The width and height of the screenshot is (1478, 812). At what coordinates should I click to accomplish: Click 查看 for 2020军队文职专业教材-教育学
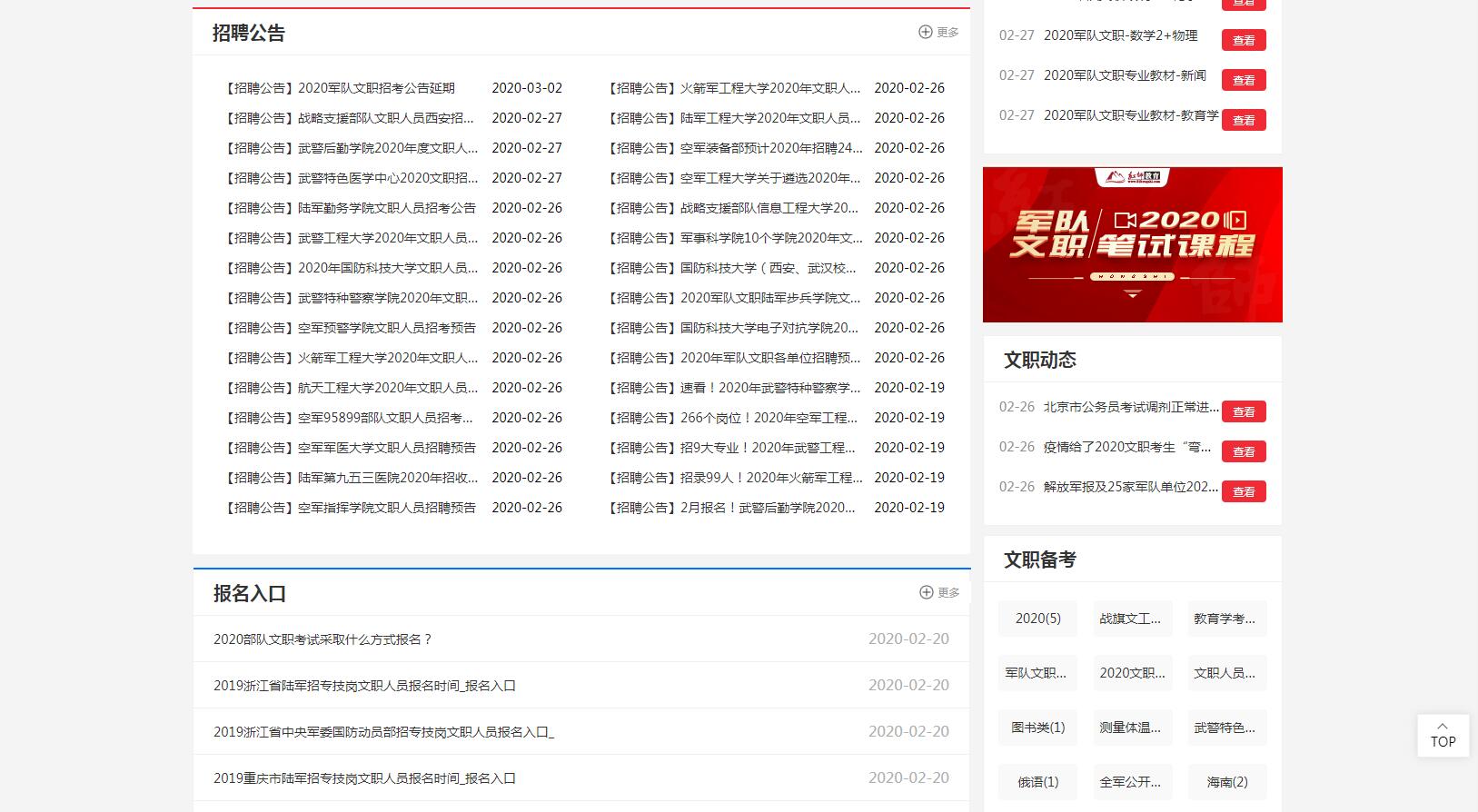[1244, 120]
